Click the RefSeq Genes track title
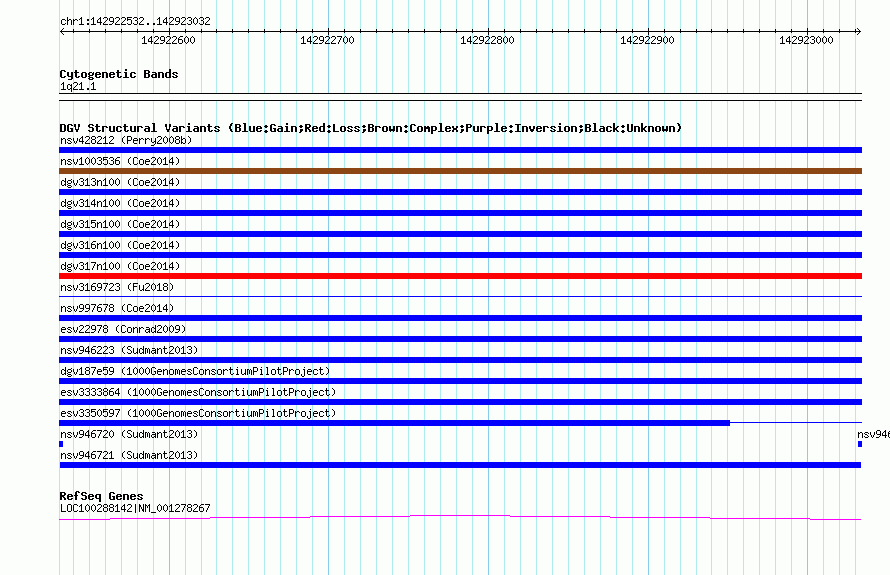The width and height of the screenshot is (890, 575). [x=101, y=496]
